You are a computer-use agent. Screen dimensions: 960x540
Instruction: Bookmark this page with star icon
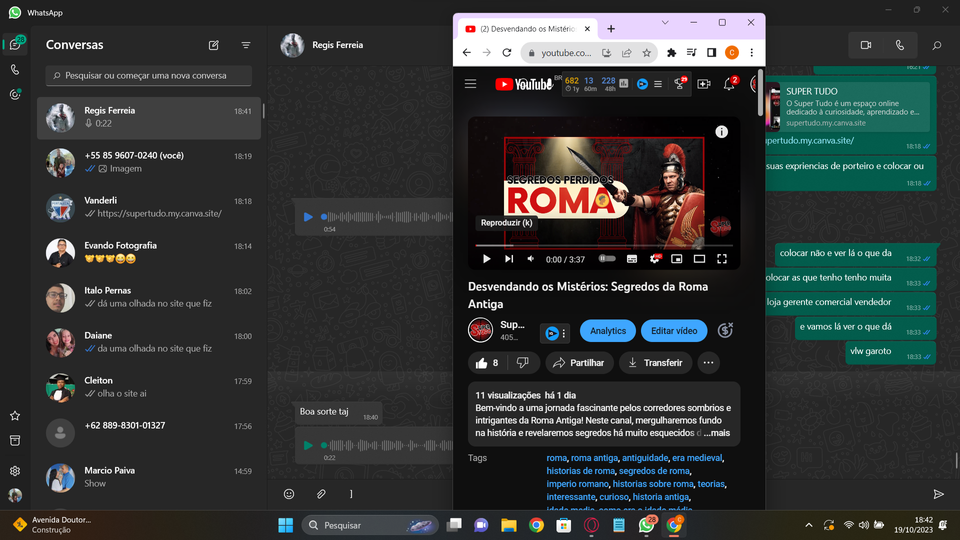click(647, 53)
